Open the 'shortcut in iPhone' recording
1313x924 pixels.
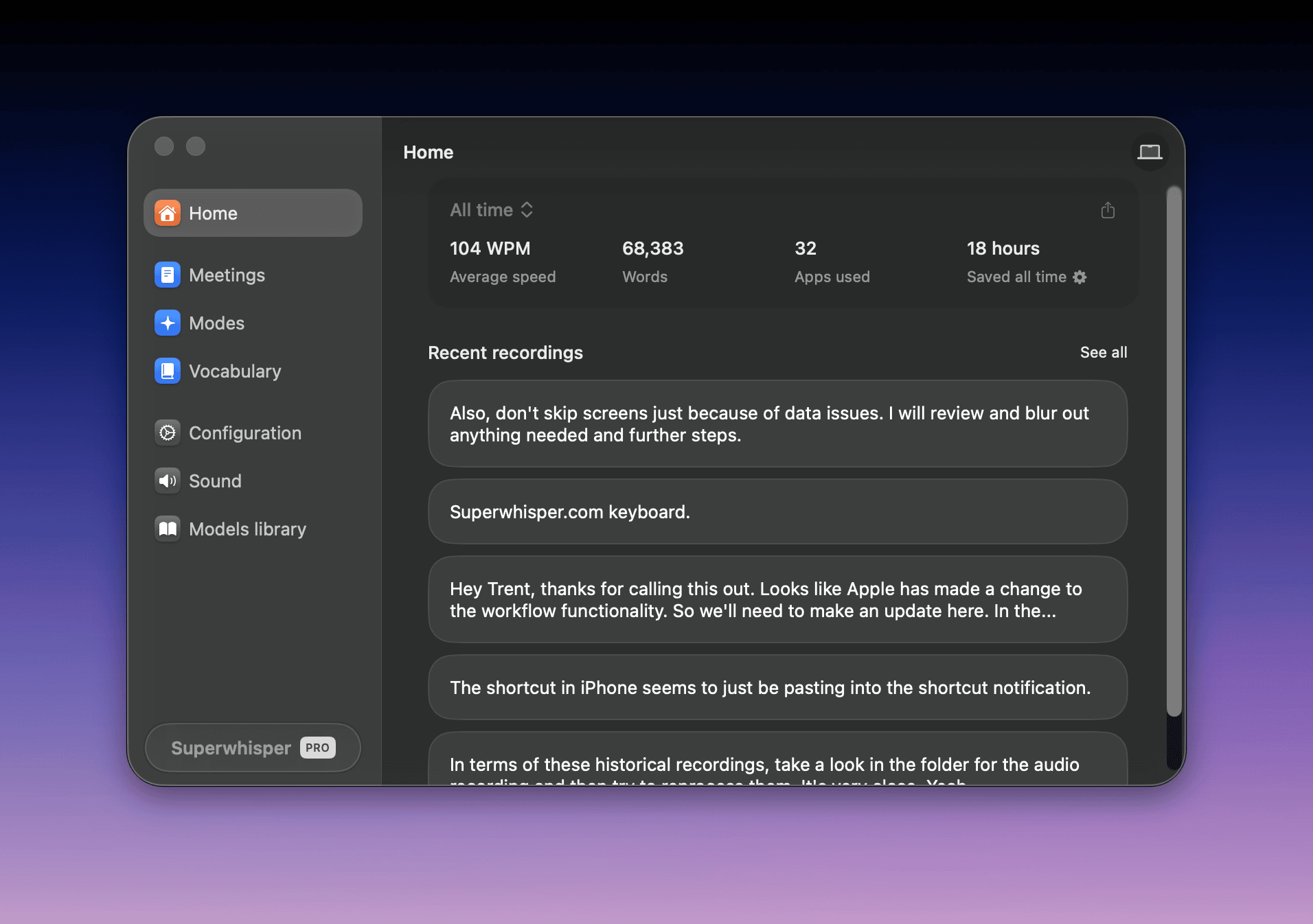coord(777,687)
